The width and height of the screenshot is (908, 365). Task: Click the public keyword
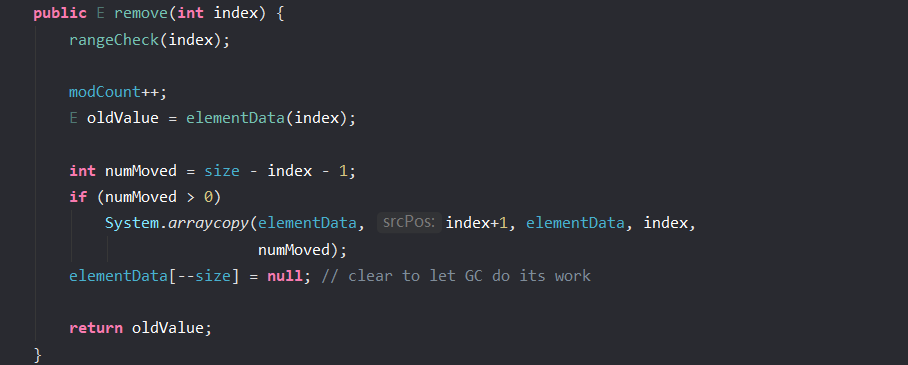[x=60, y=13]
